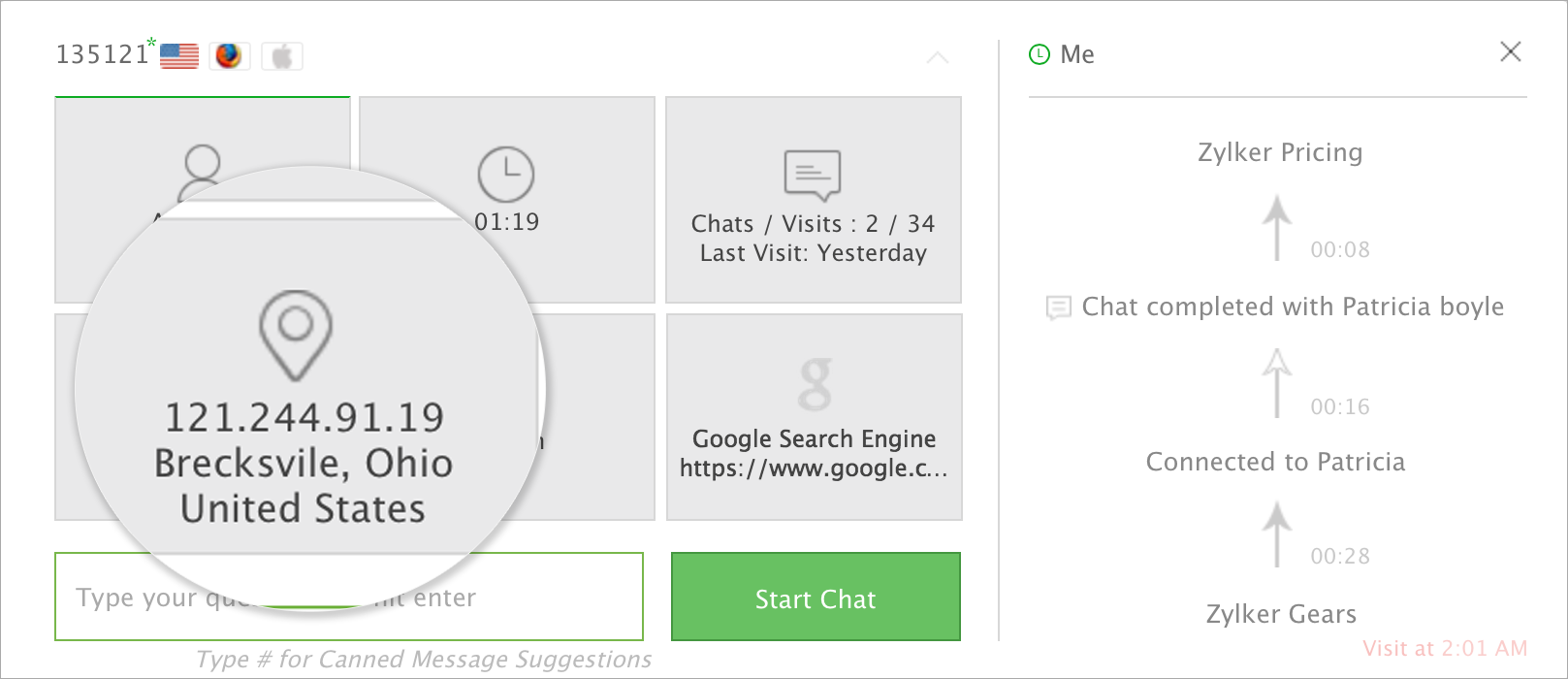Collapse the visitor details panel with chevron
Screen dimensions: 1568x679
pos(937,58)
